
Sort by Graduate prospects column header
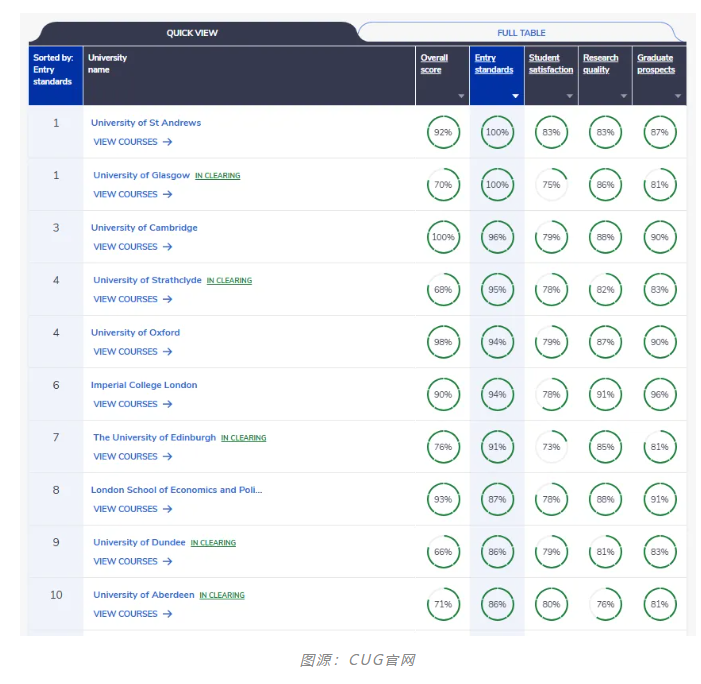pyautogui.click(x=656, y=63)
